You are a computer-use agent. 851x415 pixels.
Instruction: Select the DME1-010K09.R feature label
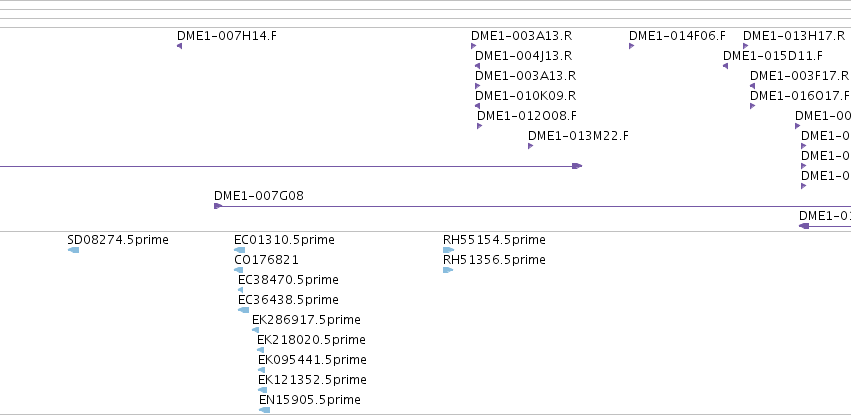525,96
